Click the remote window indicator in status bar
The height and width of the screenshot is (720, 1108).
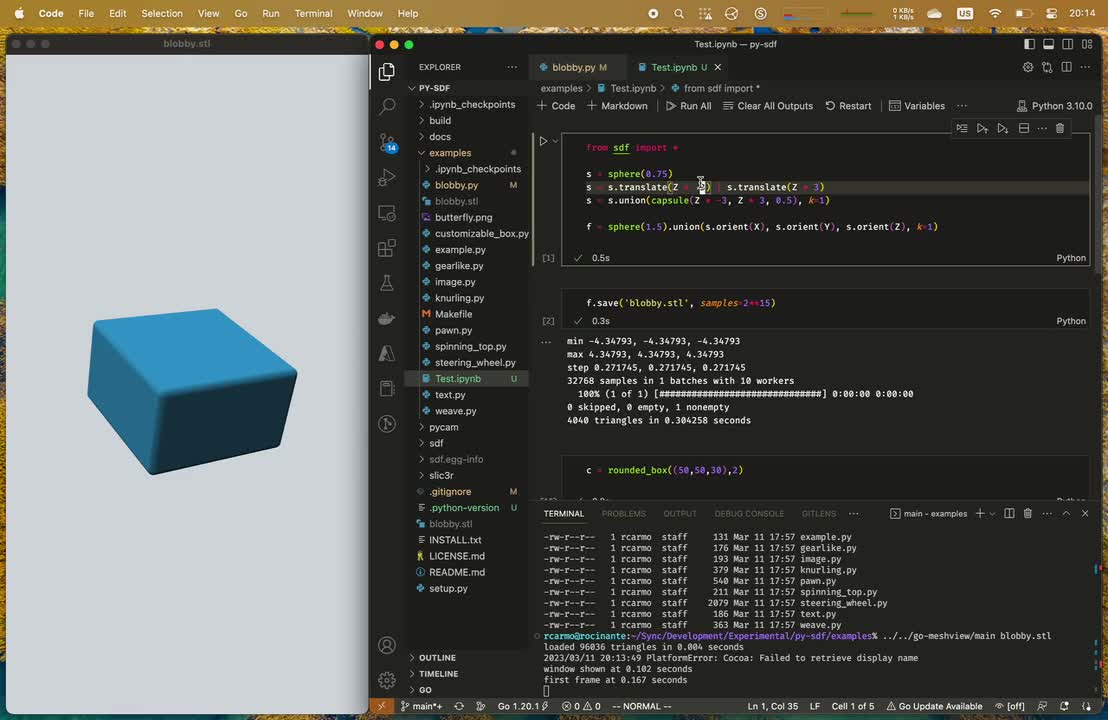(382, 706)
